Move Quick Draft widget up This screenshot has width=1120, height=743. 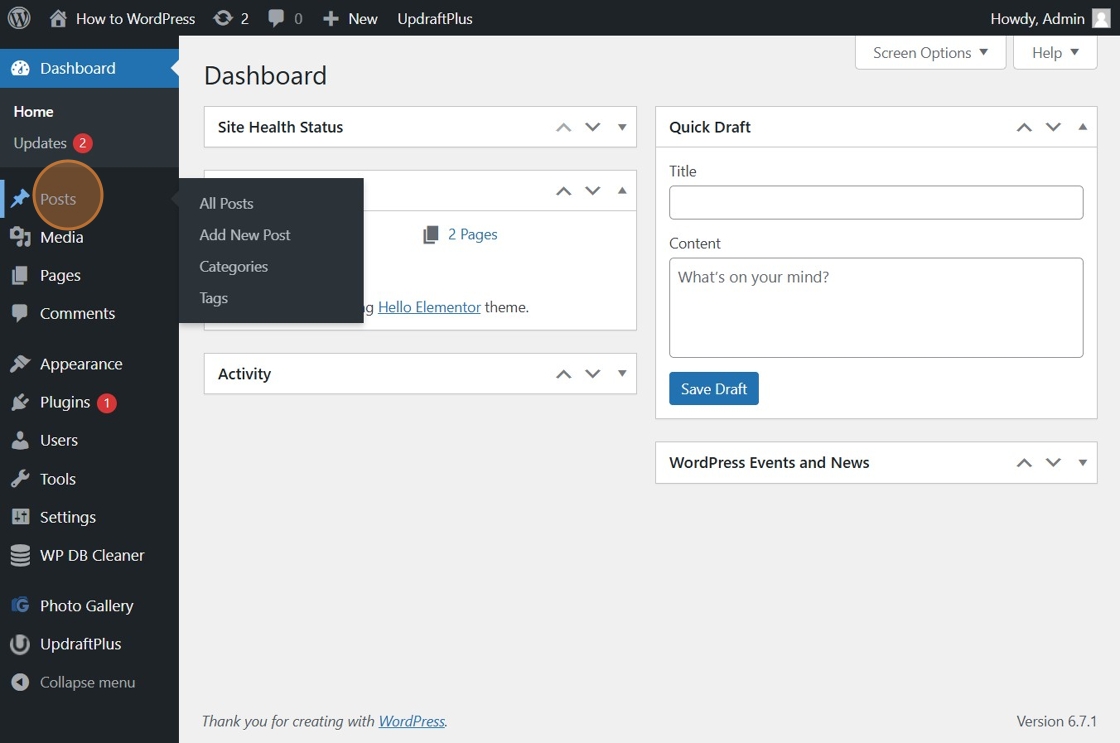point(1024,127)
